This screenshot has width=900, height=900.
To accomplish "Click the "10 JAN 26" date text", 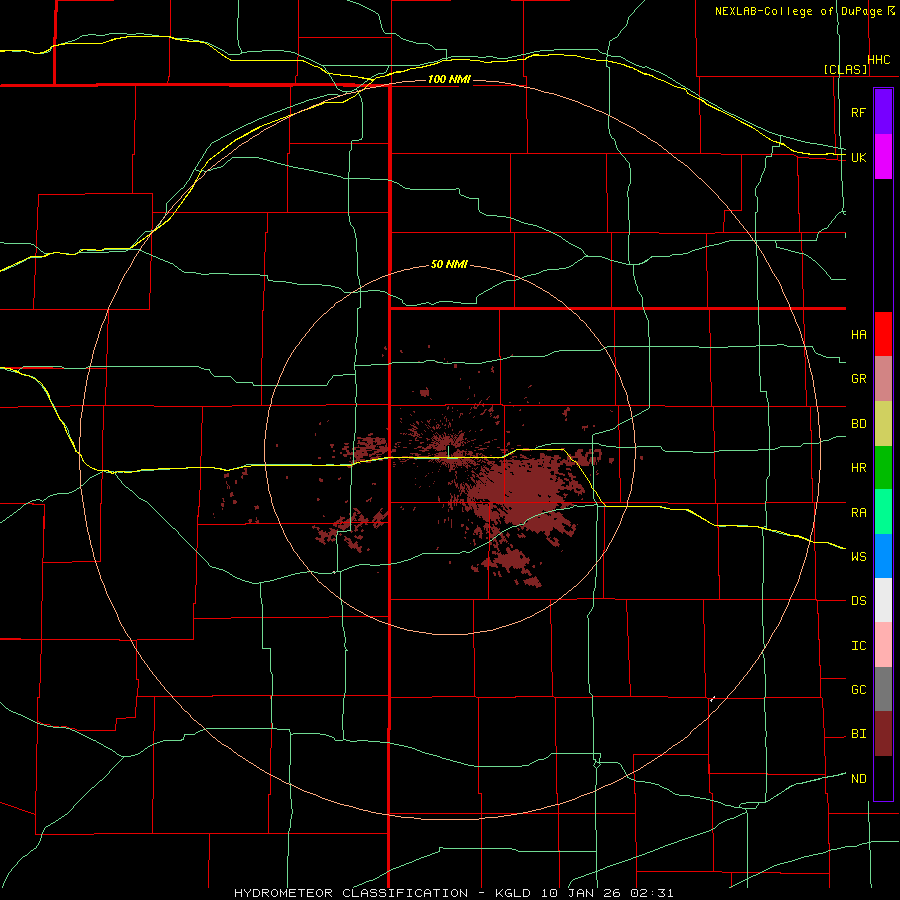I will pos(582,893).
